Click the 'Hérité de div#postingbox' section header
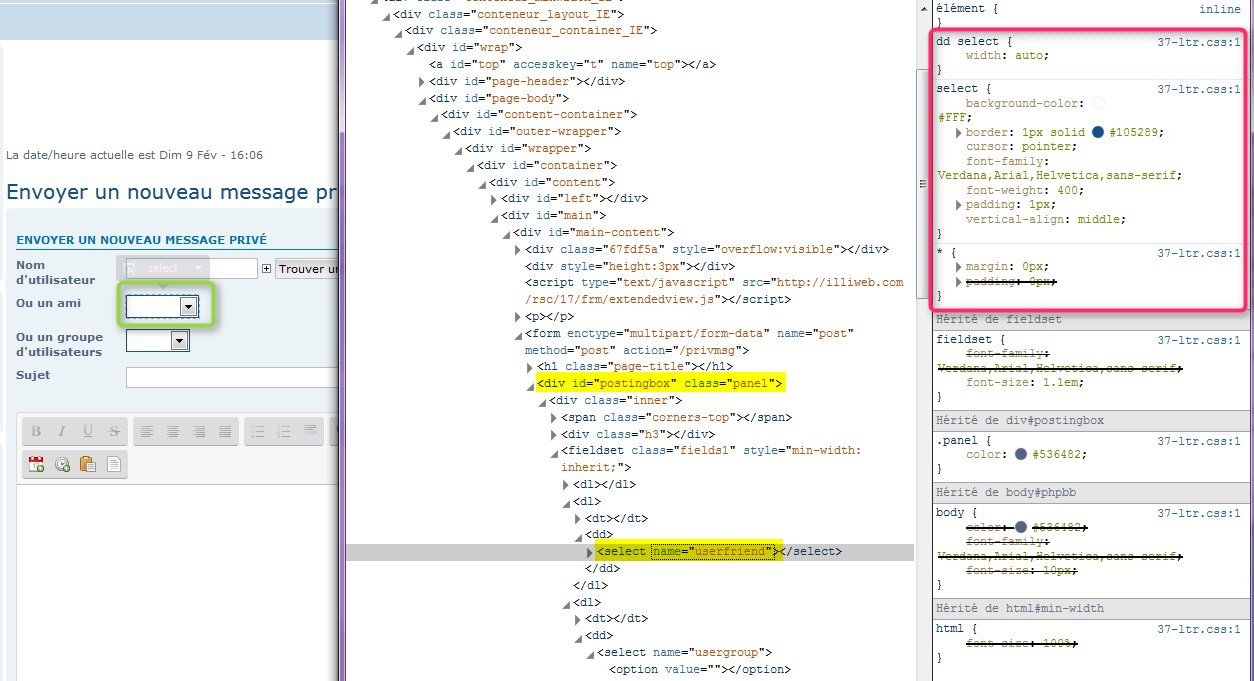 click(1092, 421)
